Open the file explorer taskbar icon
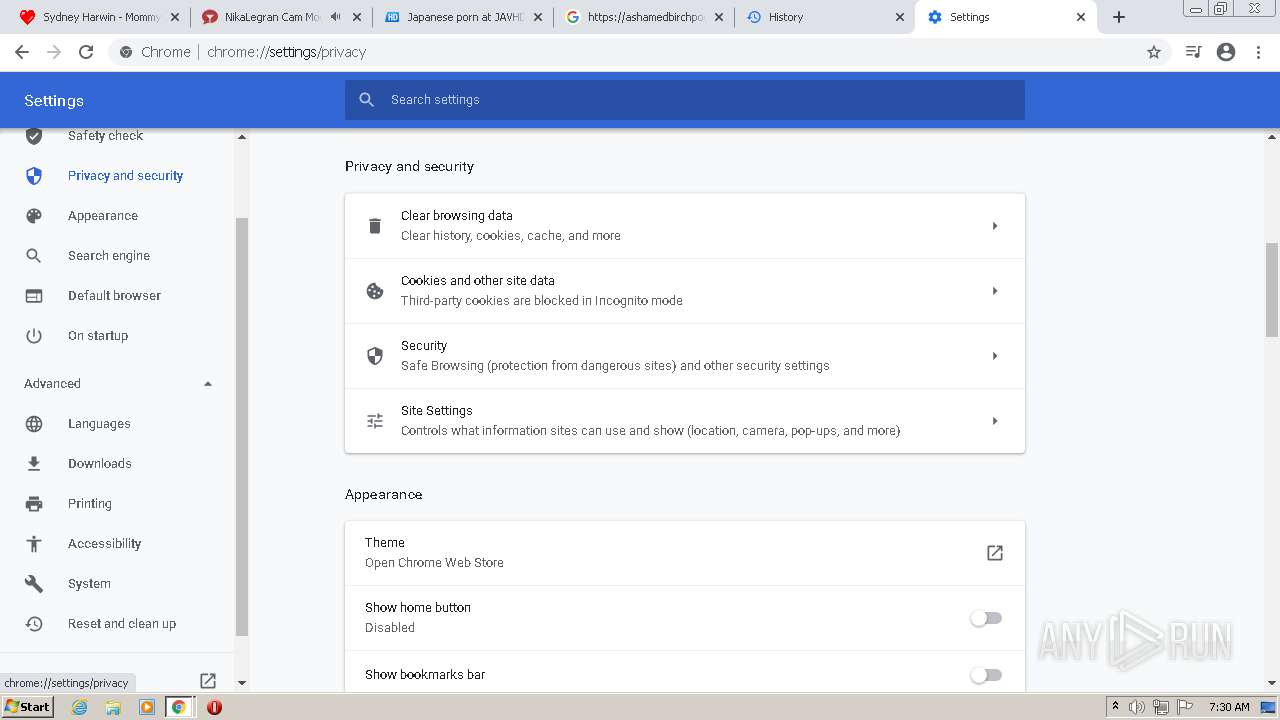The width and height of the screenshot is (1280, 720). coord(113,707)
